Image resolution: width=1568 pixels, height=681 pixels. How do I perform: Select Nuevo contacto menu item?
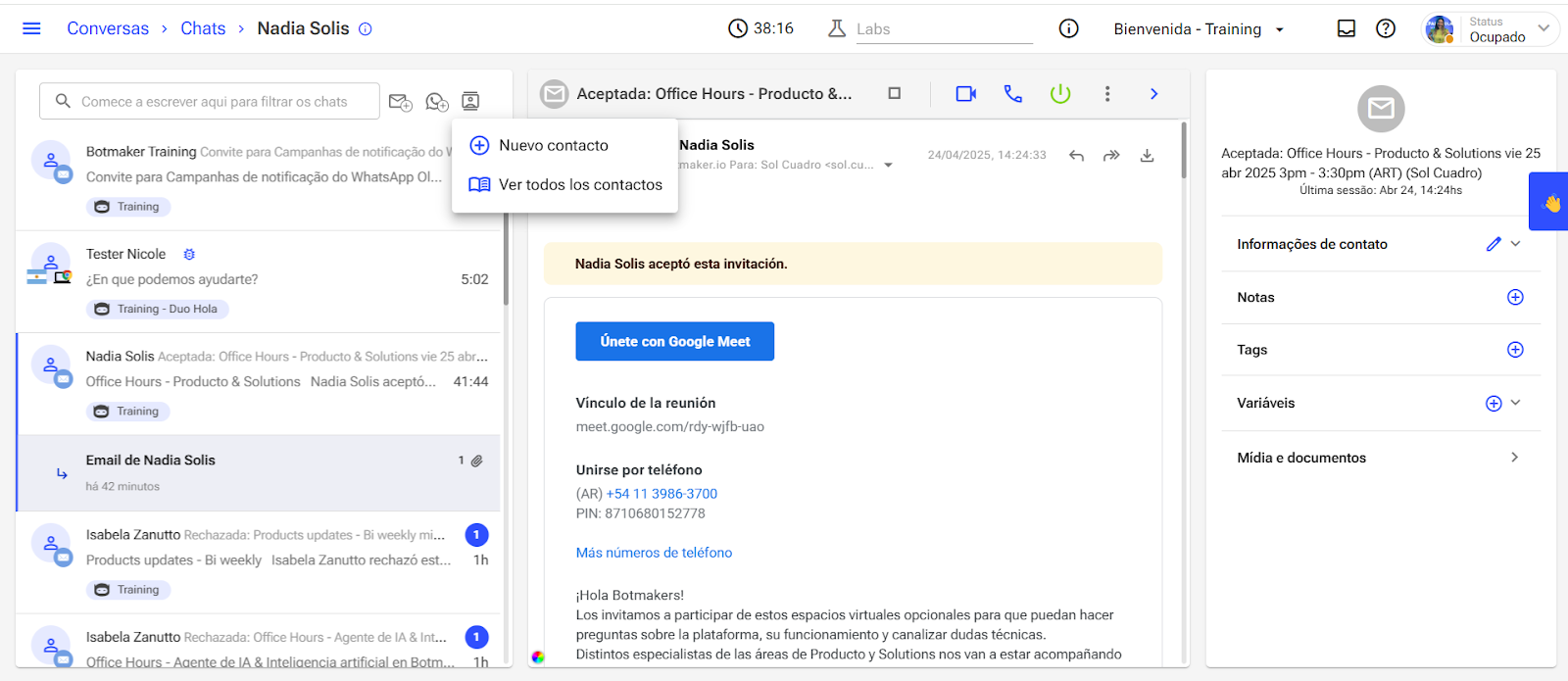pos(564,145)
